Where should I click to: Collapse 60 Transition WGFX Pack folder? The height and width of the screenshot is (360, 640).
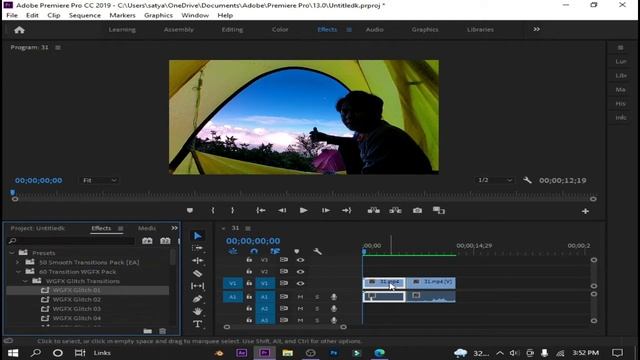pyautogui.click(x=18, y=271)
